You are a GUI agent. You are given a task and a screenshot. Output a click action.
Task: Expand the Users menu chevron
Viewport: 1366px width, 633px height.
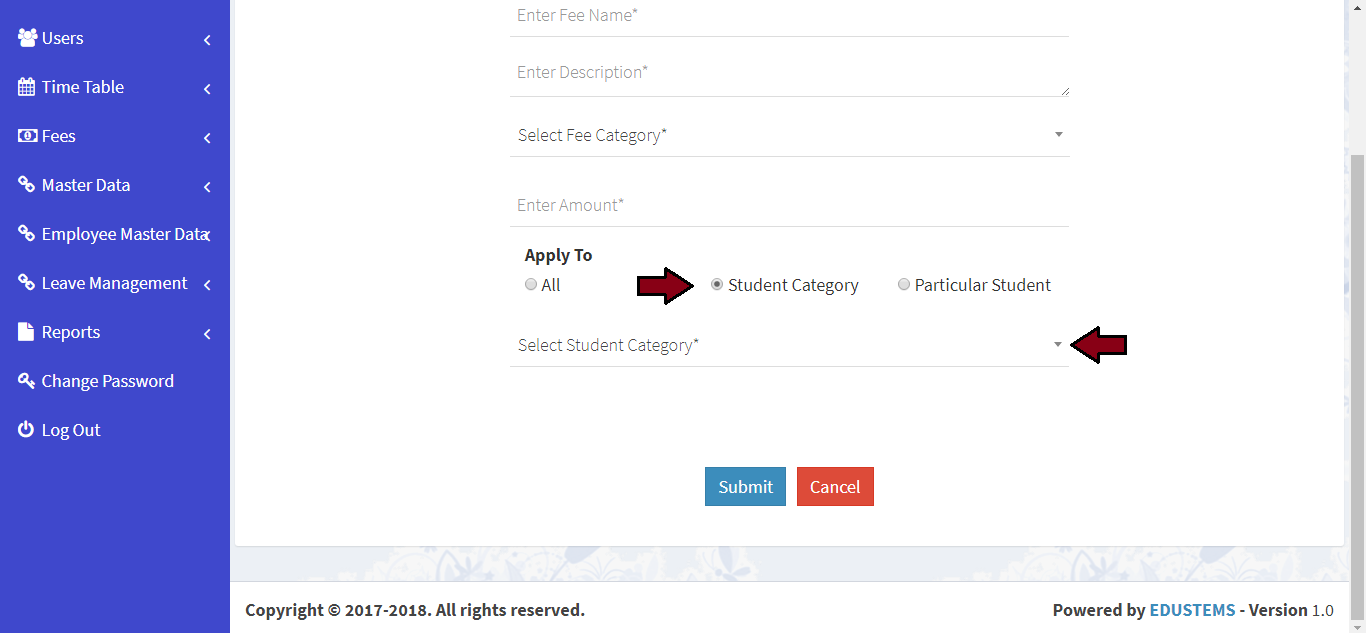tap(207, 40)
